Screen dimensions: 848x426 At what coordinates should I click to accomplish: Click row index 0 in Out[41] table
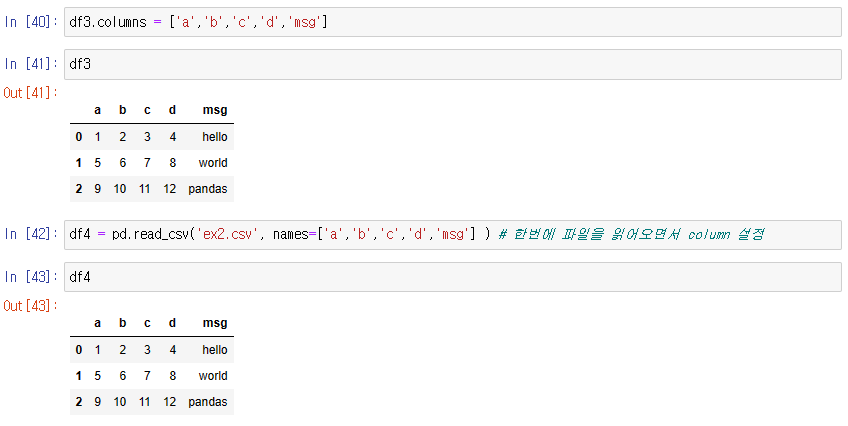79,137
